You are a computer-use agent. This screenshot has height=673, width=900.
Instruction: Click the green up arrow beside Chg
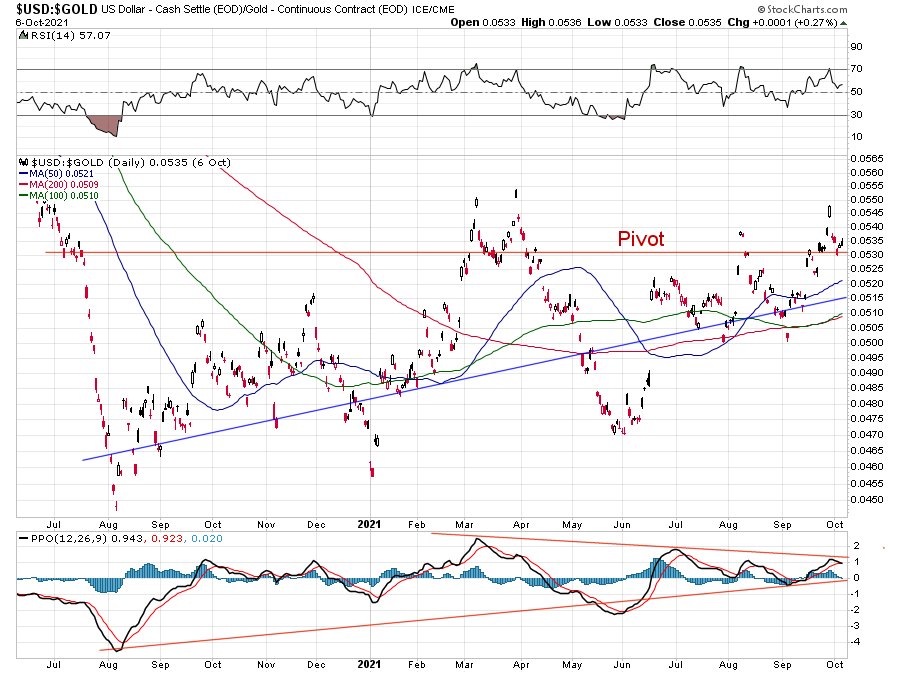pyautogui.click(x=843, y=23)
